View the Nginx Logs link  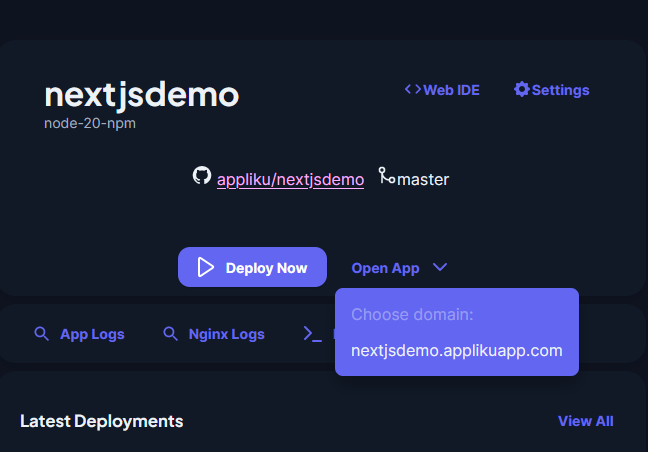click(x=226, y=334)
